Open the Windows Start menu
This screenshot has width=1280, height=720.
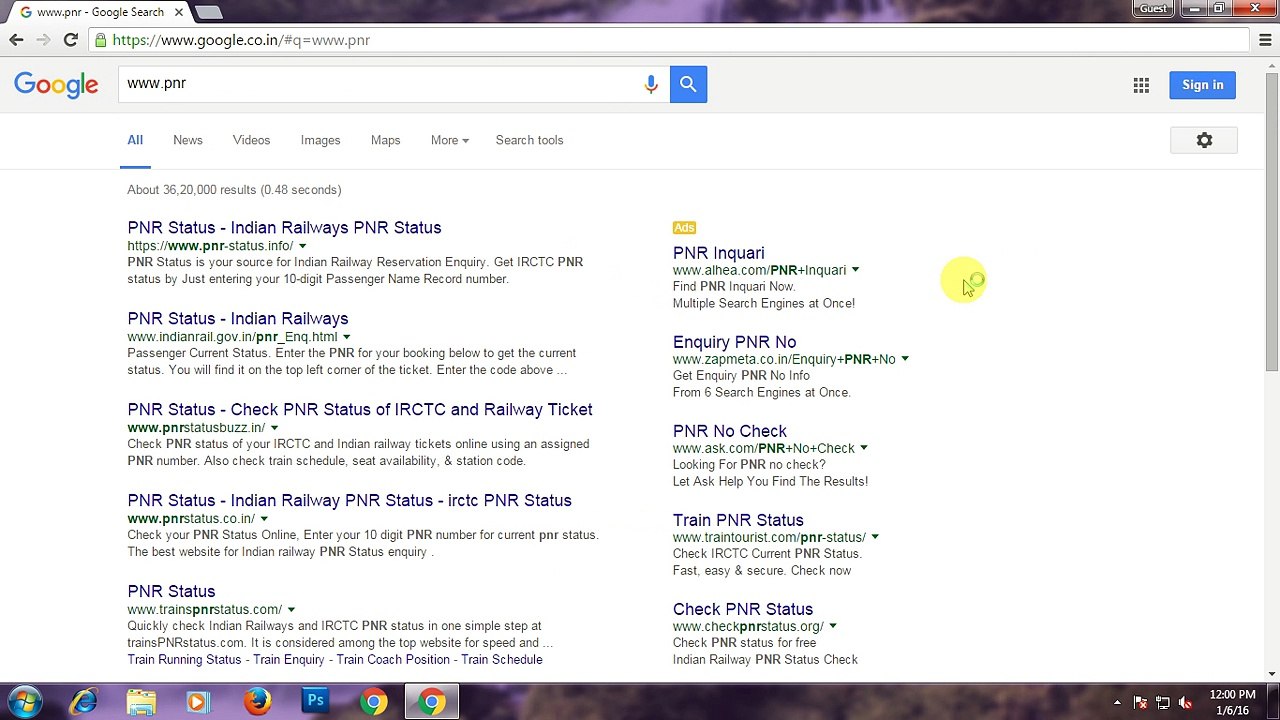(x=25, y=702)
